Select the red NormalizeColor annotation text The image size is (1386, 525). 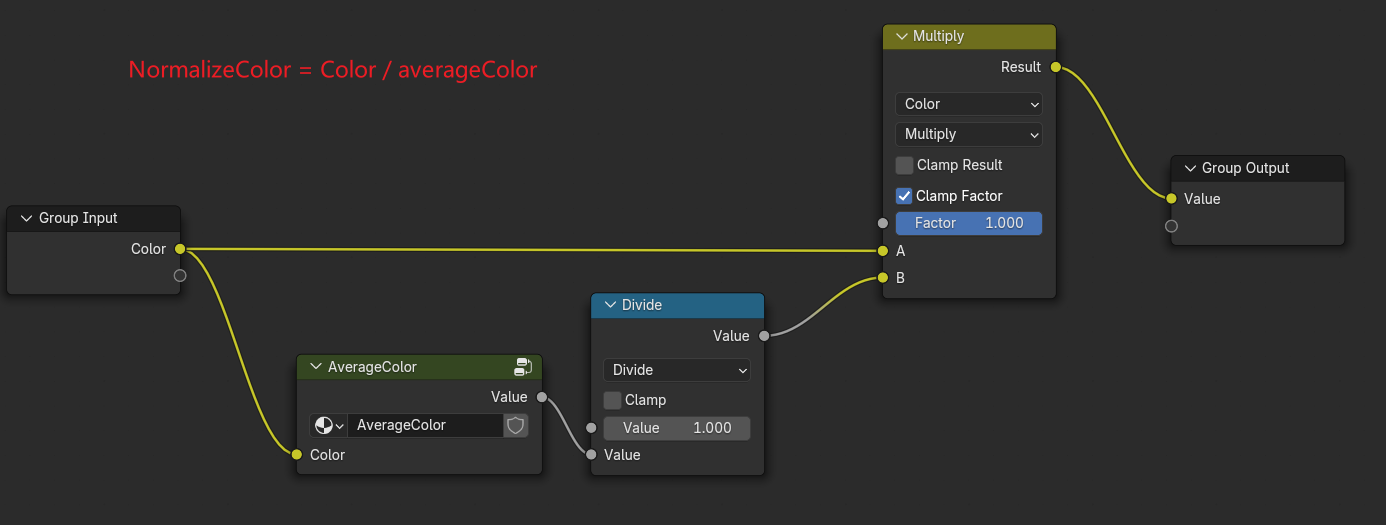(x=333, y=70)
